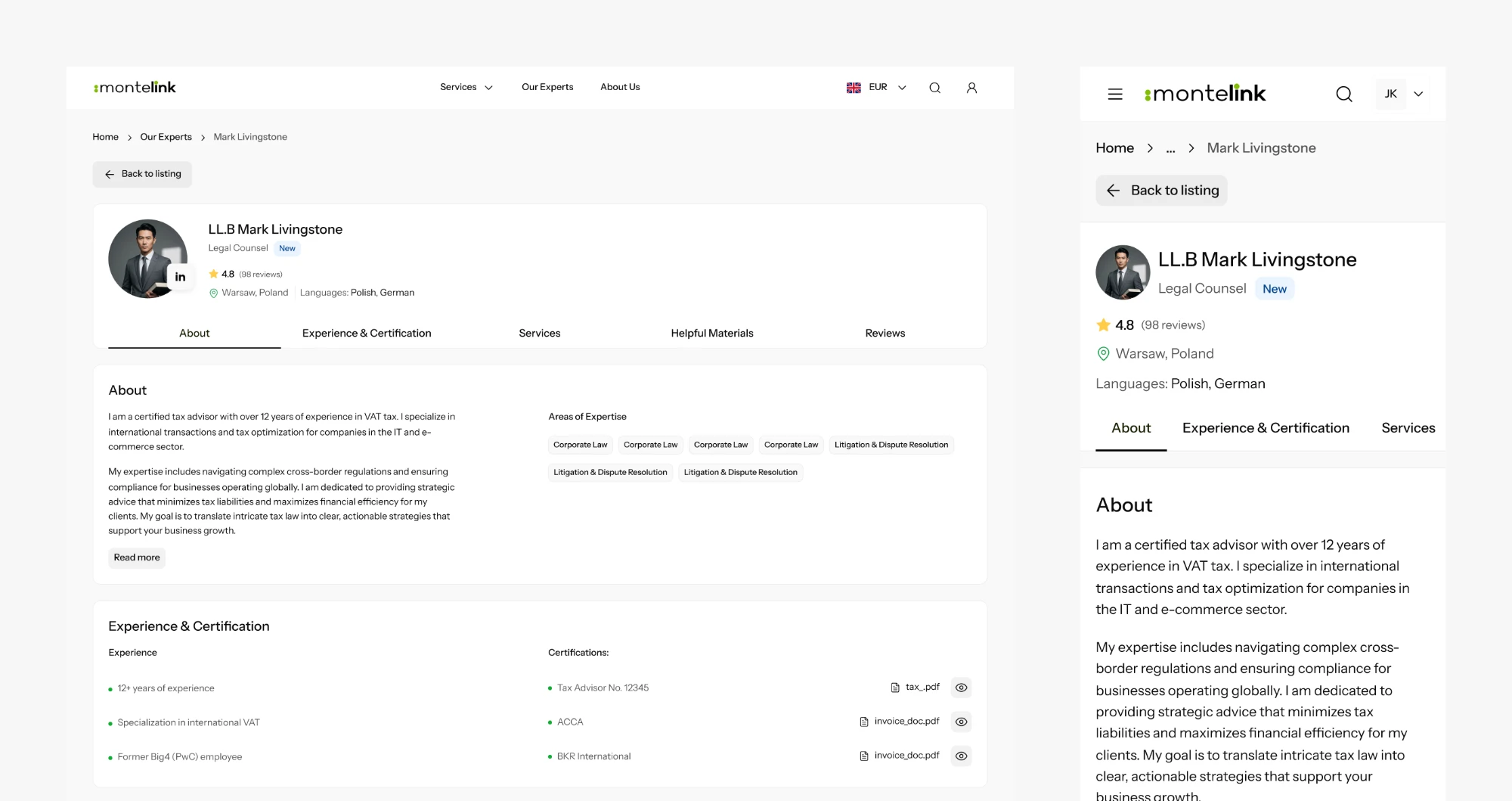Viewport: 1512px width, 801px height.
Task: Click the UK flag currency icon
Action: pos(854,88)
